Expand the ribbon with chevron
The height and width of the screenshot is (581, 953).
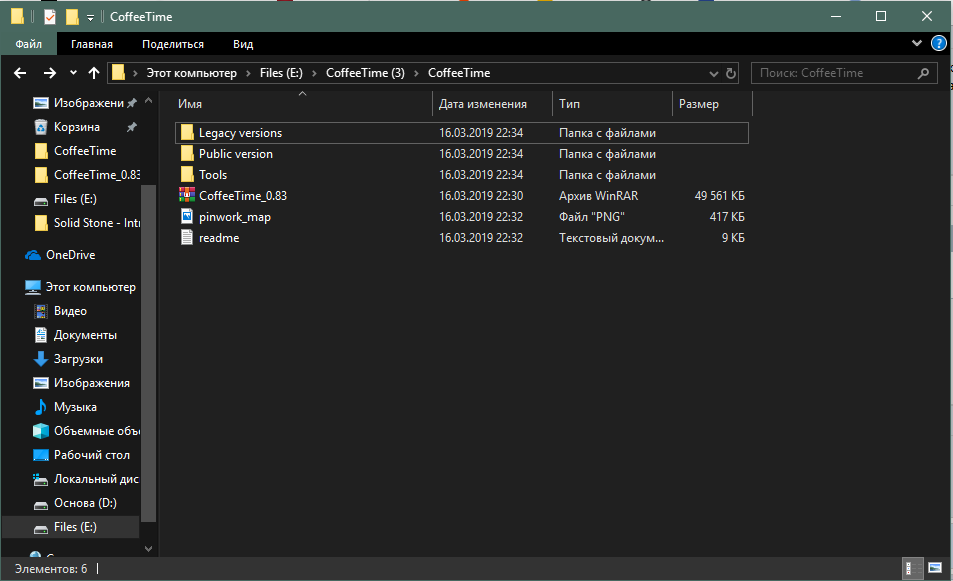917,43
